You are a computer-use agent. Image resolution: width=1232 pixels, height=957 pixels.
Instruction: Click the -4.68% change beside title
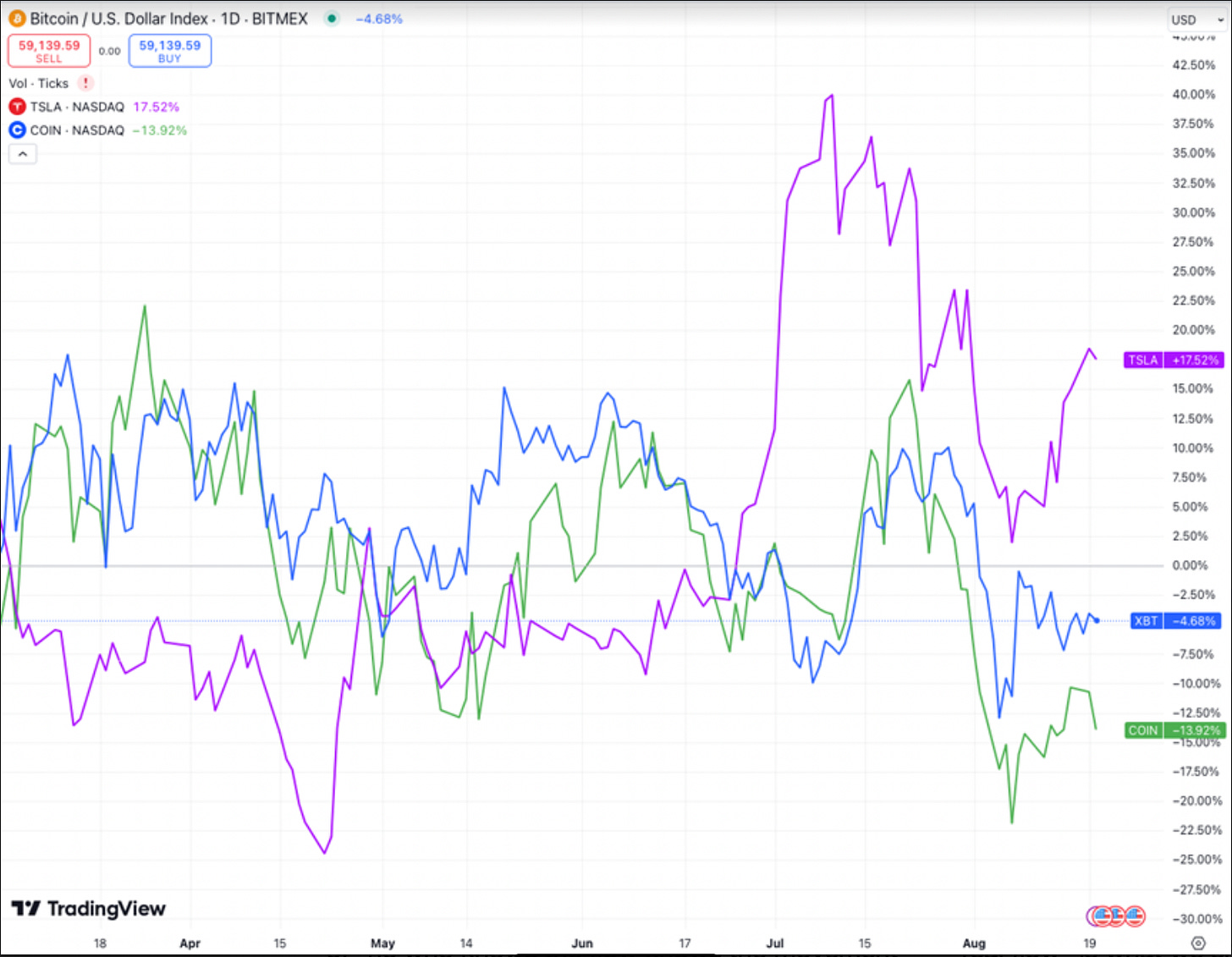pyautogui.click(x=379, y=19)
